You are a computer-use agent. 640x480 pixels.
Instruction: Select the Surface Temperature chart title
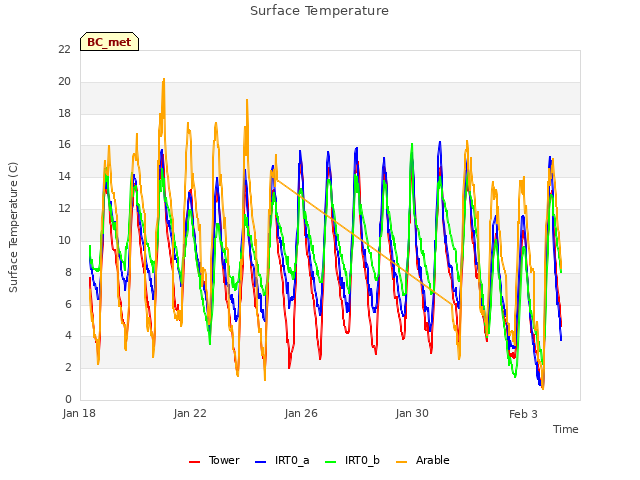click(x=319, y=11)
